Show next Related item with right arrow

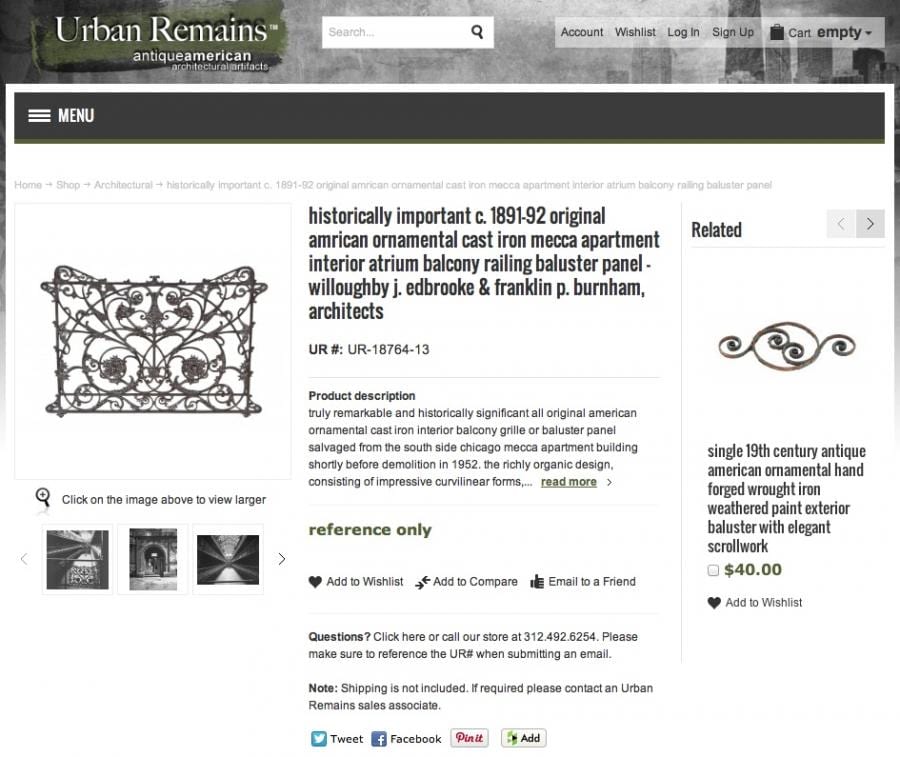click(870, 223)
